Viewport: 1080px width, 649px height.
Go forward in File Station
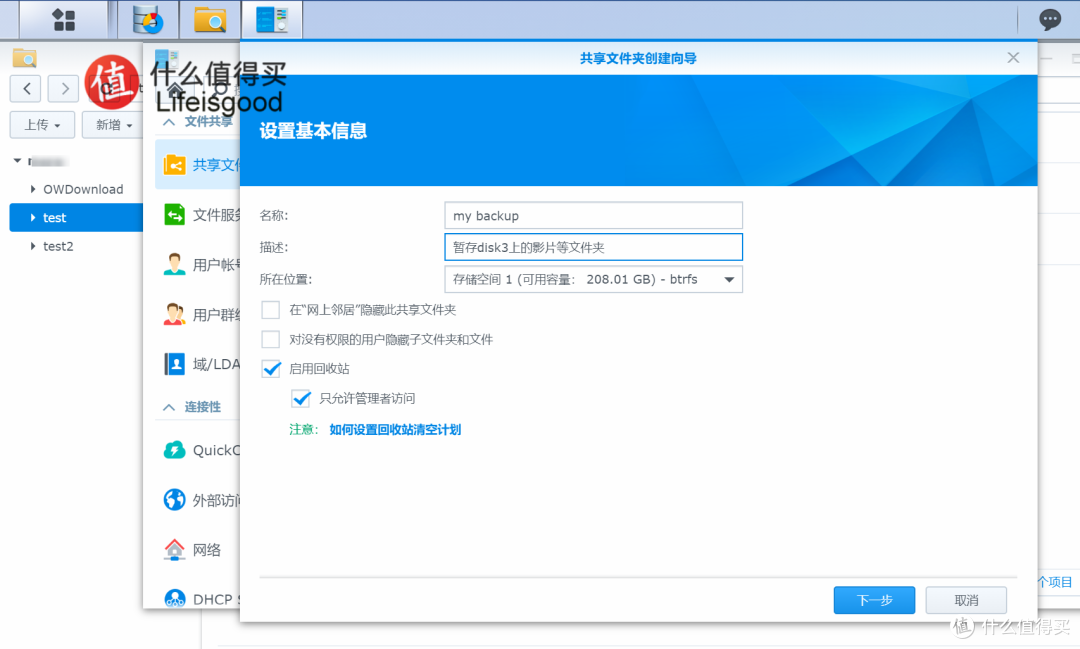64,88
